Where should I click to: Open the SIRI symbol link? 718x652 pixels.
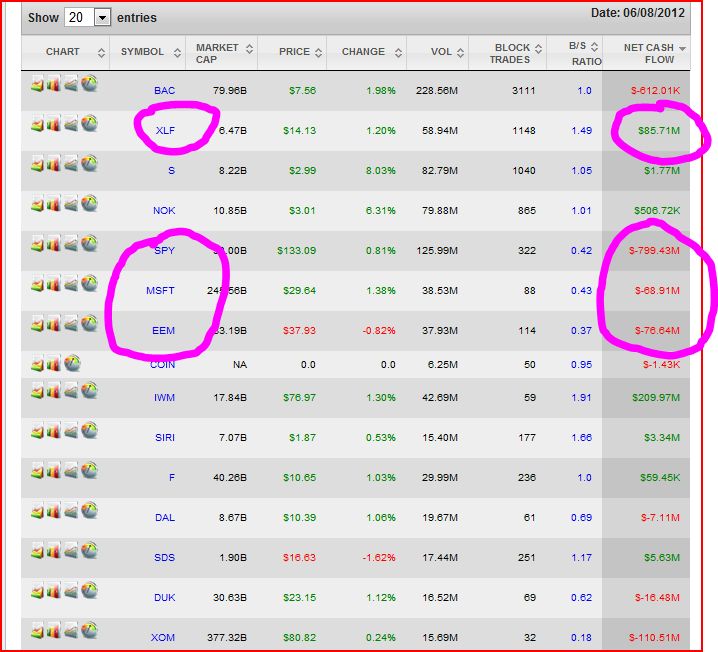[165, 438]
